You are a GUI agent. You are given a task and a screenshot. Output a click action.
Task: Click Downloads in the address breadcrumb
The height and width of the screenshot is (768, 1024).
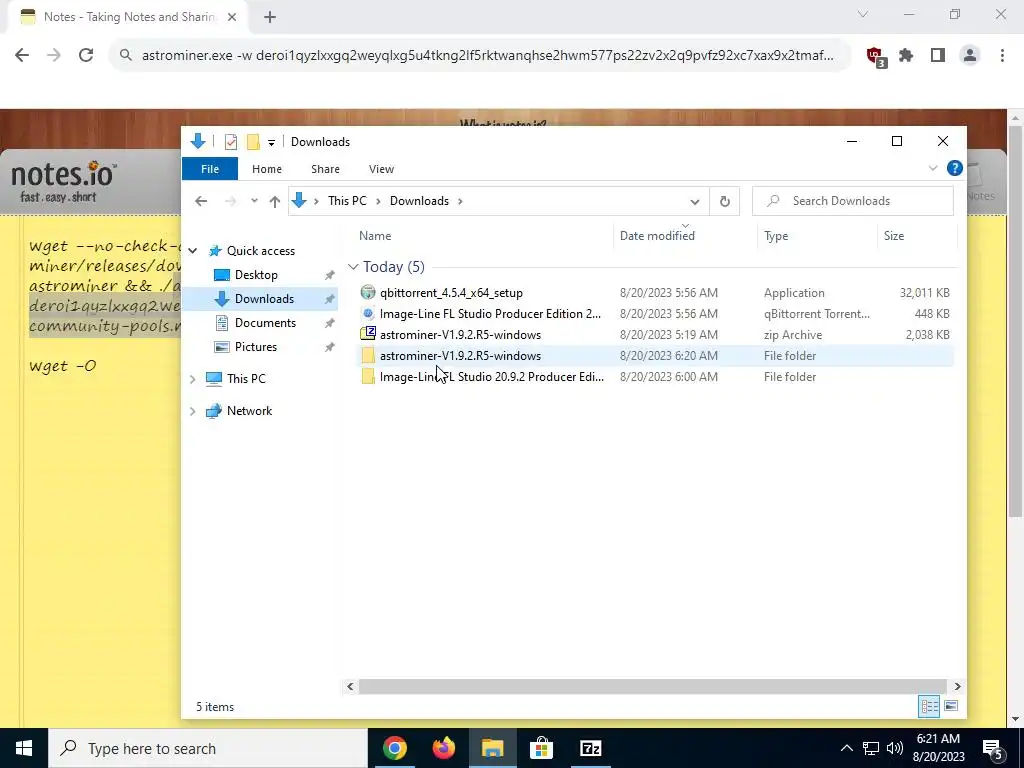point(419,201)
